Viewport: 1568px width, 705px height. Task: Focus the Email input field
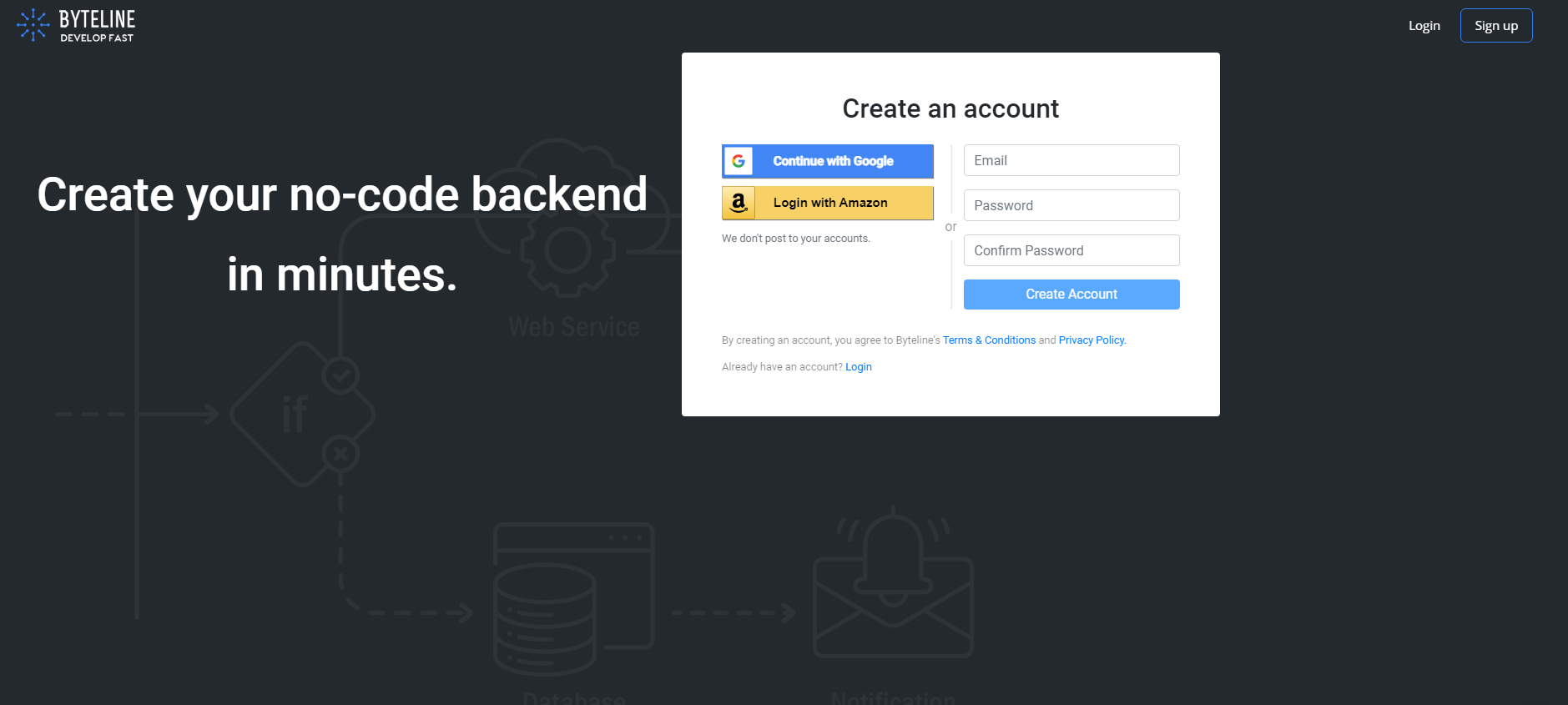click(x=1071, y=160)
